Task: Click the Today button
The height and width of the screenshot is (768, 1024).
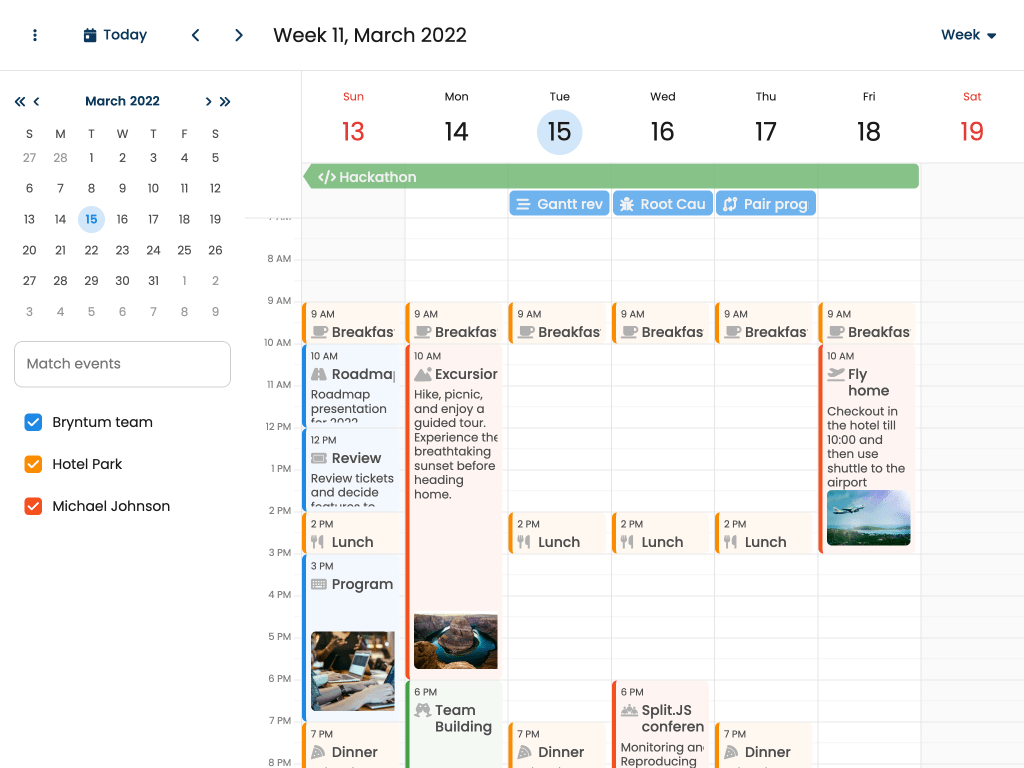Action: pos(115,35)
